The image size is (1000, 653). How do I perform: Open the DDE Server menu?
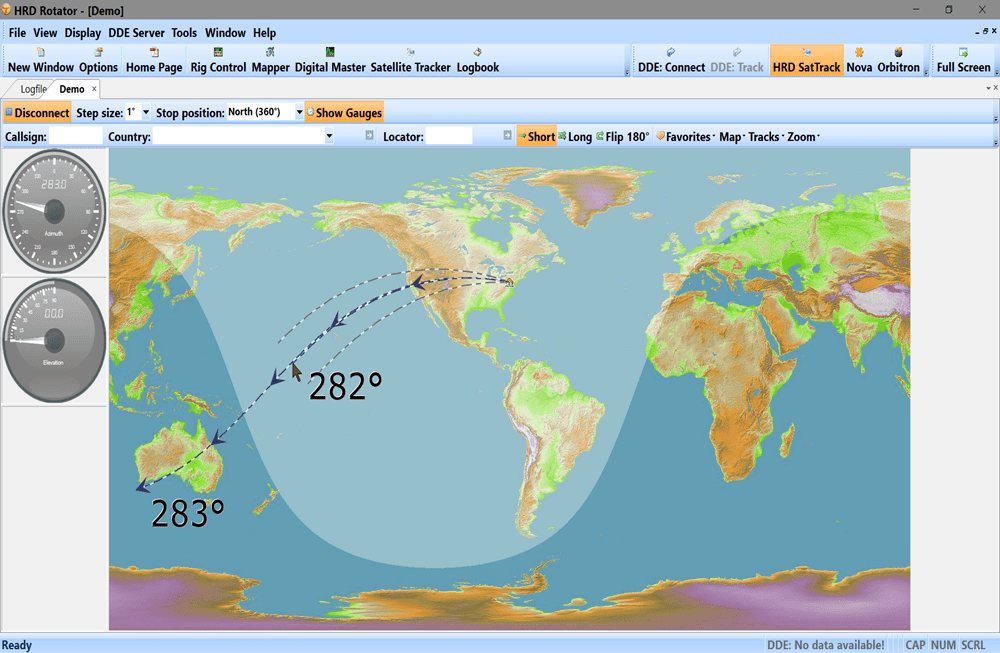(136, 33)
